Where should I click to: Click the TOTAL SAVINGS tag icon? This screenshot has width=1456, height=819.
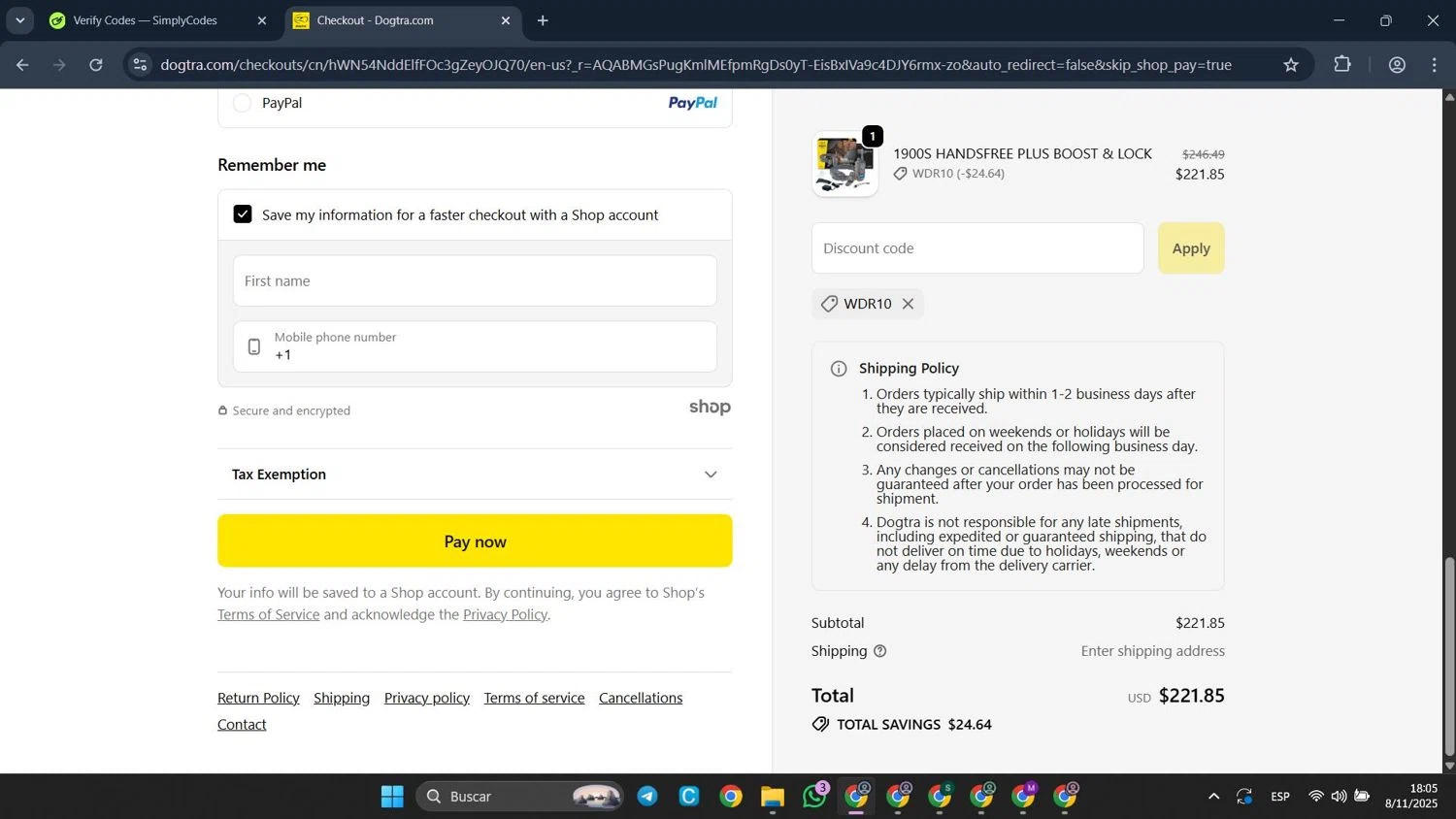click(x=821, y=725)
